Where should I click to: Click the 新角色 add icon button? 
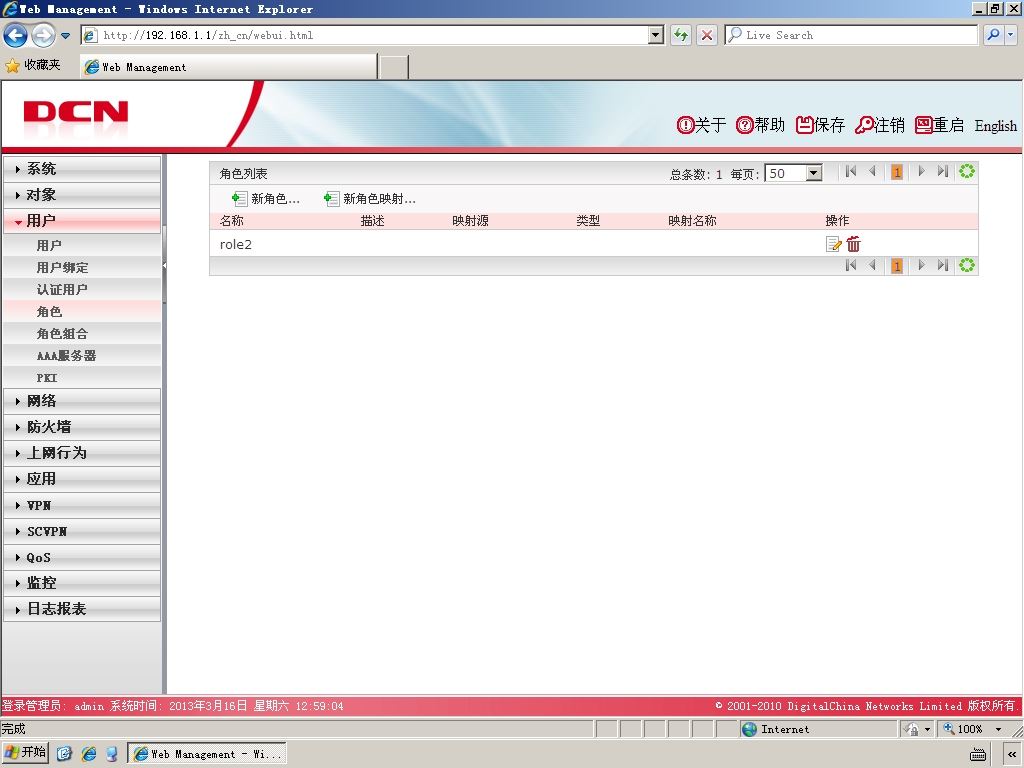[x=266, y=199]
